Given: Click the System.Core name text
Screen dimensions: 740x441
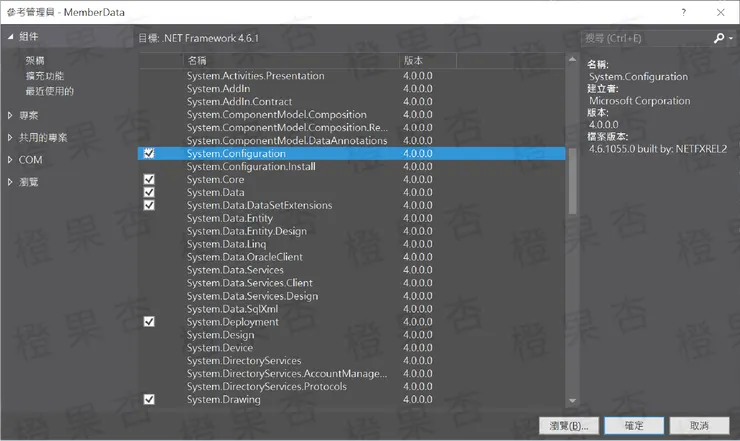Looking at the screenshot, I should coord(216,179).
